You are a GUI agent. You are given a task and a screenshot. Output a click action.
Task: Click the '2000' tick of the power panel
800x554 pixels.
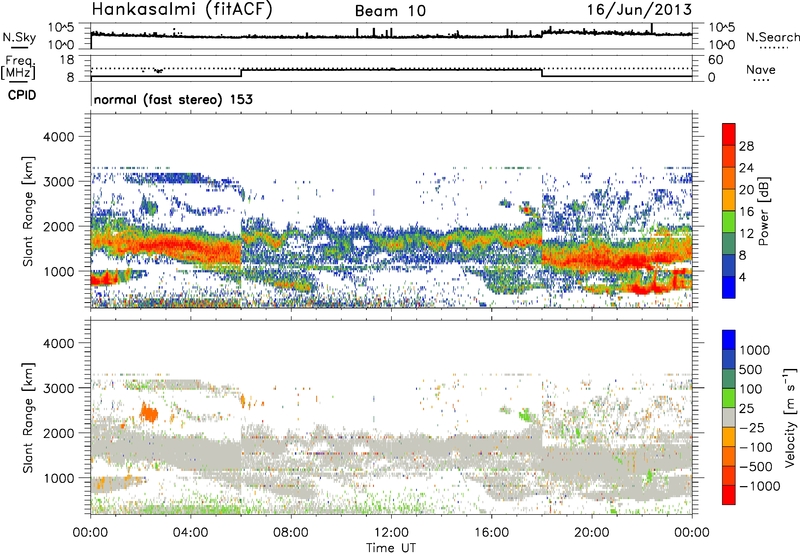tap(59, 226)
